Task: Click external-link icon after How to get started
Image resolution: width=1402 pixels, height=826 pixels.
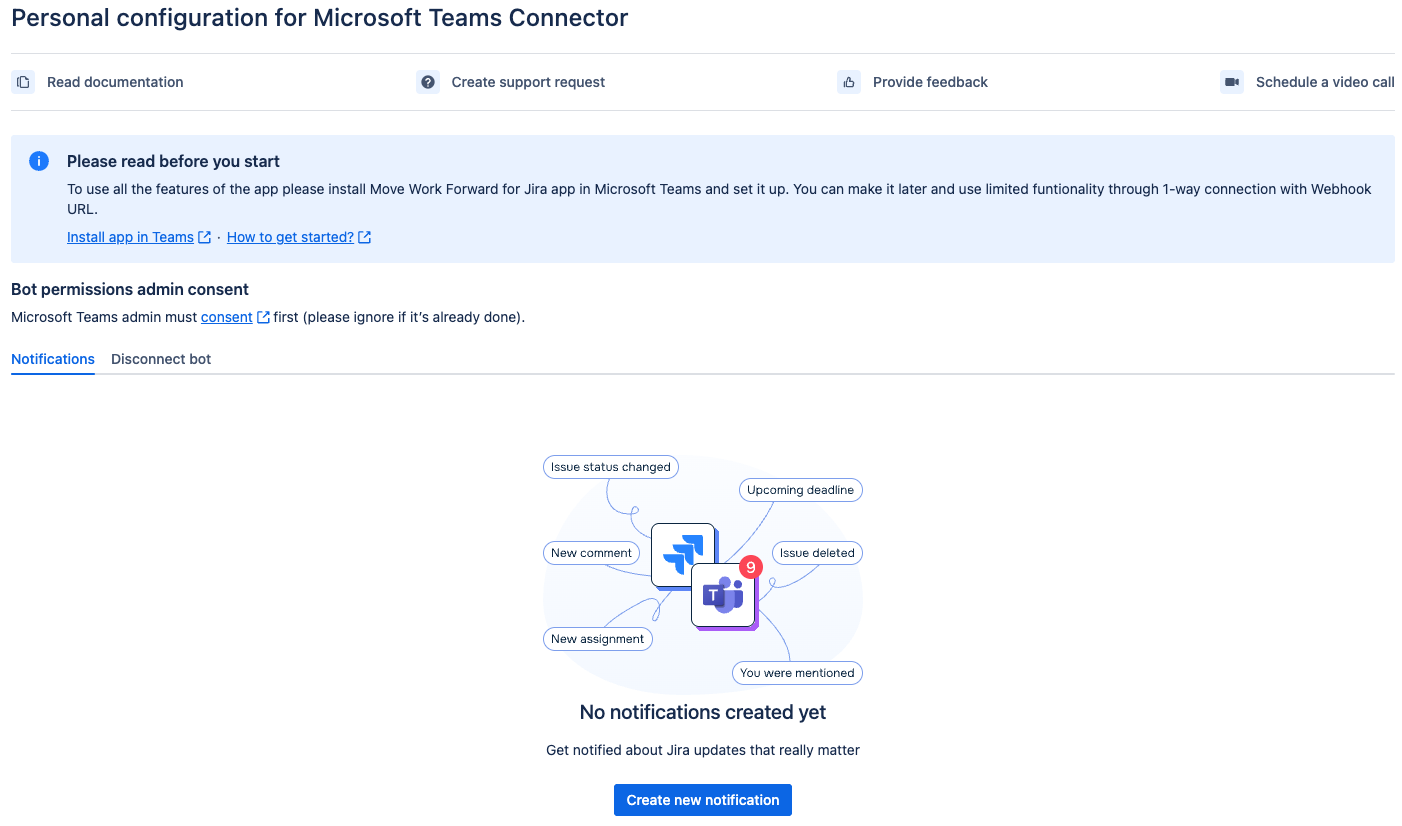Action: 365,237
